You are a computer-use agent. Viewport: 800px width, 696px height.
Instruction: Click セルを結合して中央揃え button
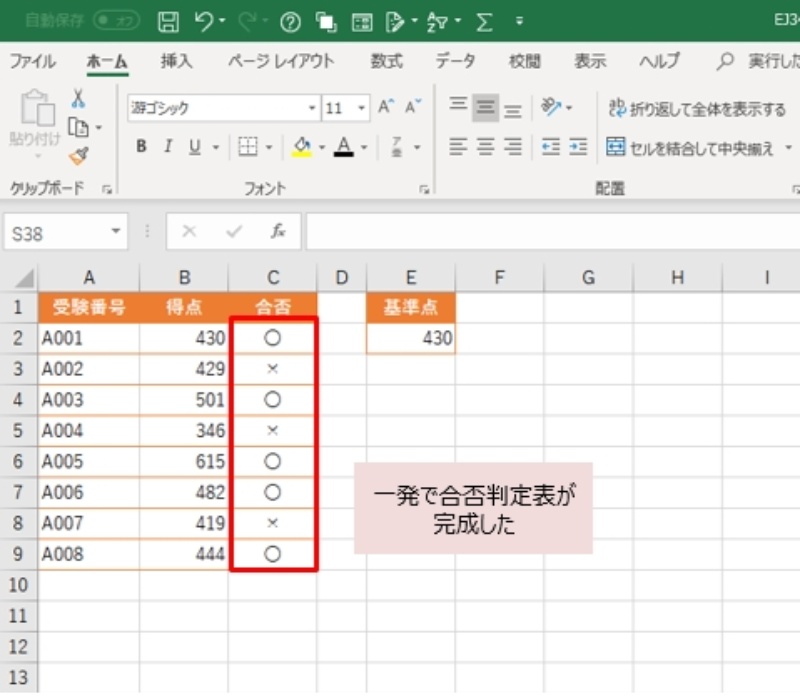pyautogui.click(x=692, y=148)
